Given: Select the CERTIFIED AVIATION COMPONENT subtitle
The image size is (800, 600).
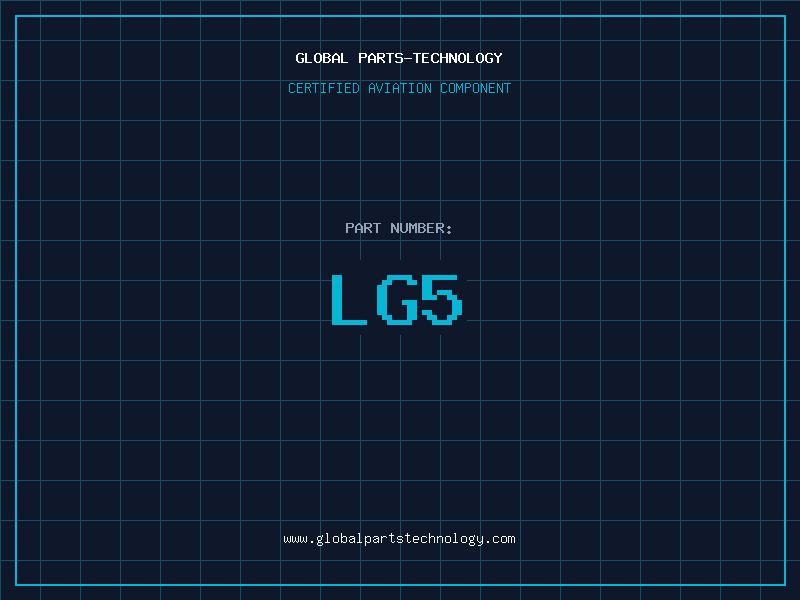Looking at the screenshot, I should (x=399, y=88).
